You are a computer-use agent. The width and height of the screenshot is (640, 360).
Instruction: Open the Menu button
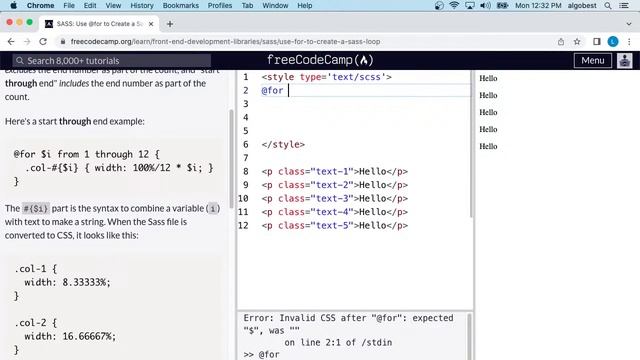coord(593,60)
